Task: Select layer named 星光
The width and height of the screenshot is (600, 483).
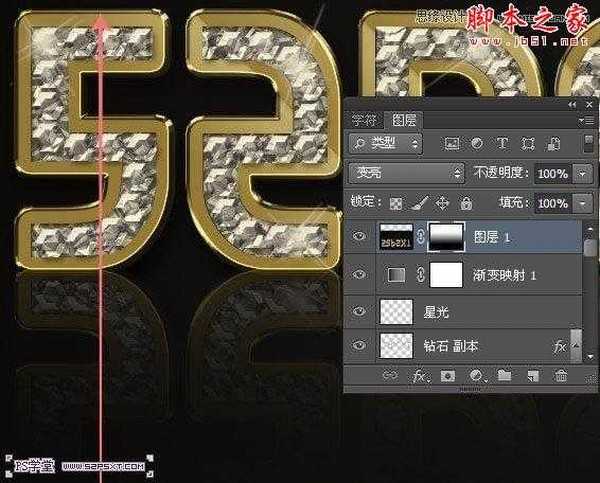Action: click(436, 313)
